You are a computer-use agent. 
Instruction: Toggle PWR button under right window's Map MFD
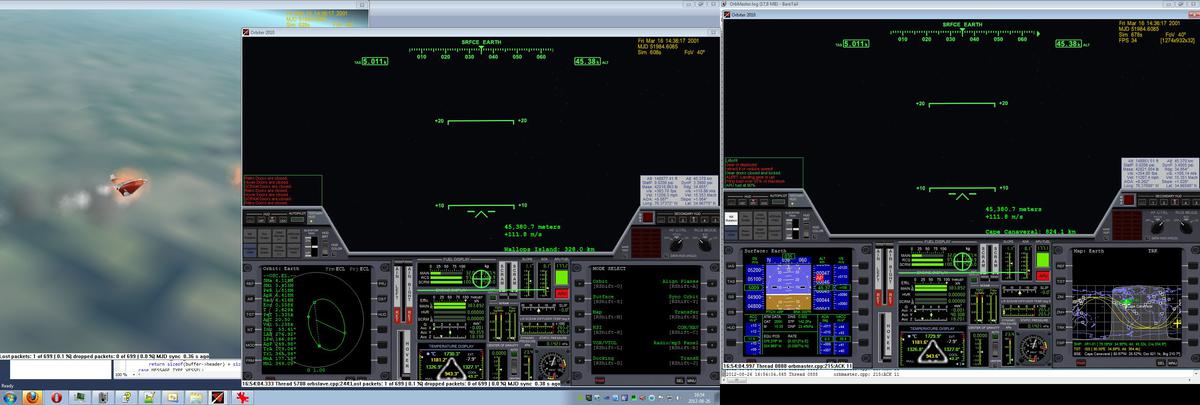[1080, 363]
